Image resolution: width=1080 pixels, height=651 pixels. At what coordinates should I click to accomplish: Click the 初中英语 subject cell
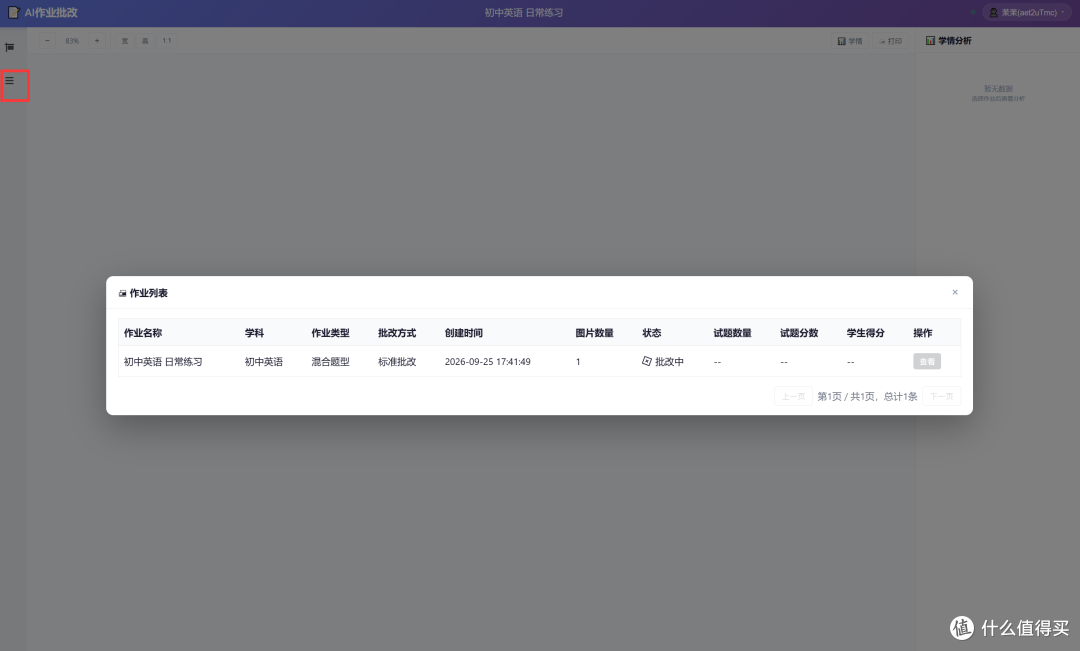pyautogui.click(x=264, y=362)
